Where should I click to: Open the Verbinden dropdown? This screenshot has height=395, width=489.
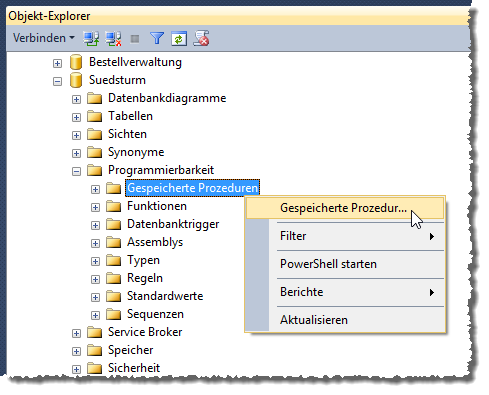pos(44,38)
